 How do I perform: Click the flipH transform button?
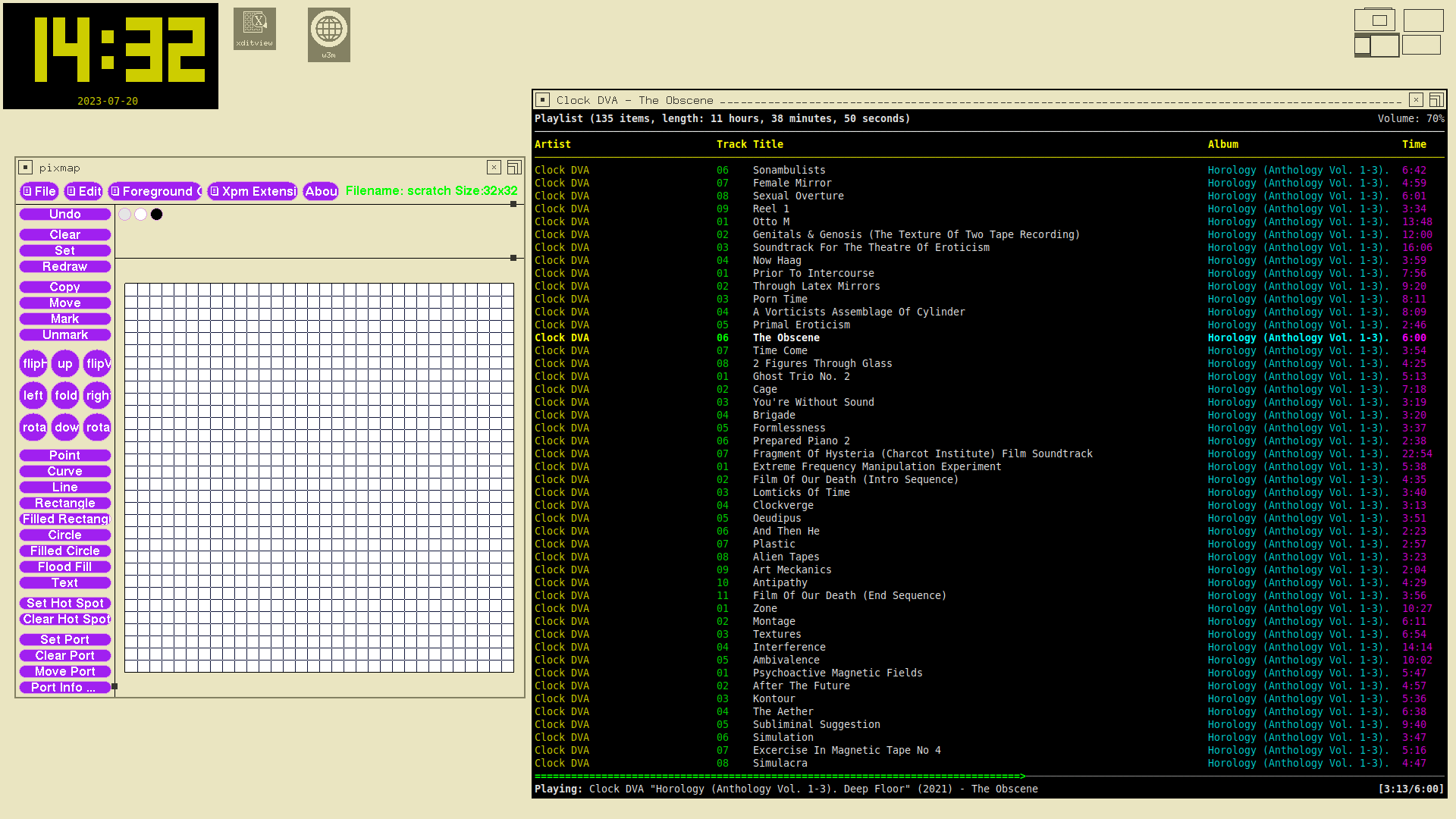click(33, 364)
